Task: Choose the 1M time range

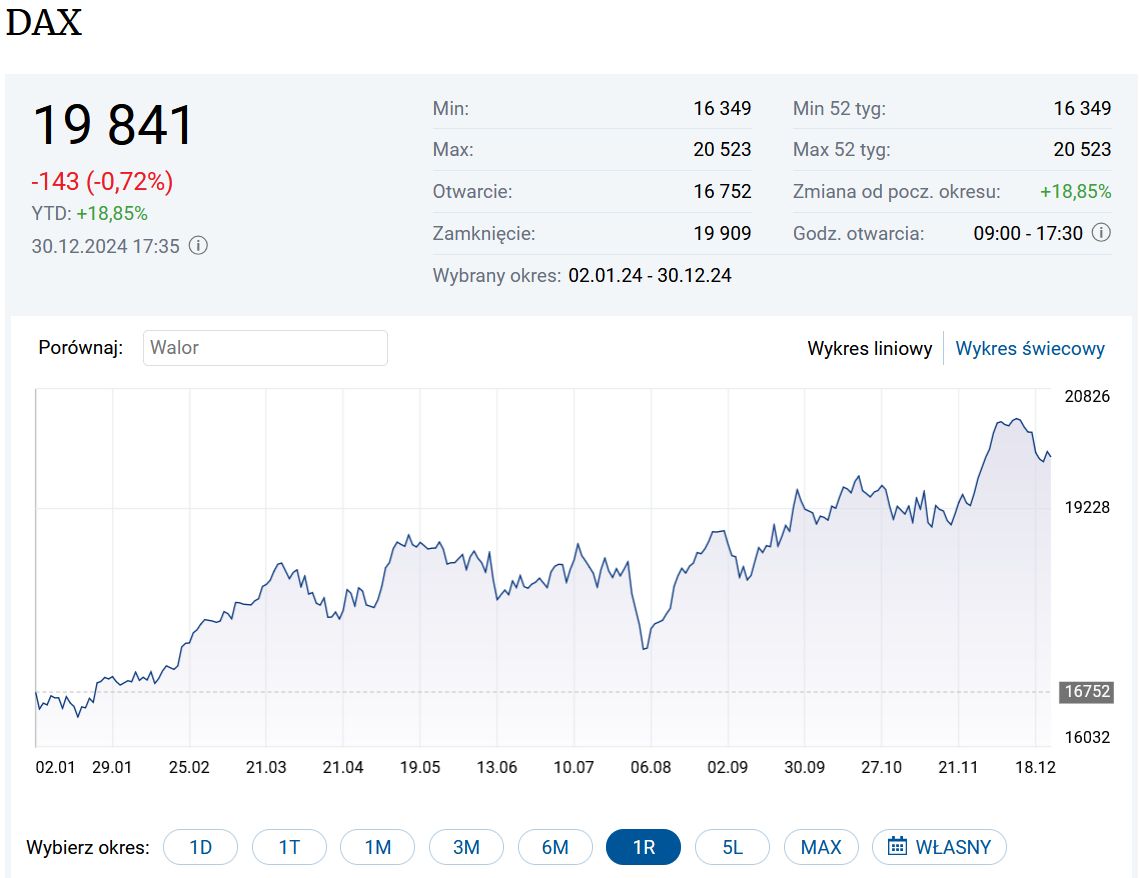Action: pyautogui.click(x=378, y=847)
